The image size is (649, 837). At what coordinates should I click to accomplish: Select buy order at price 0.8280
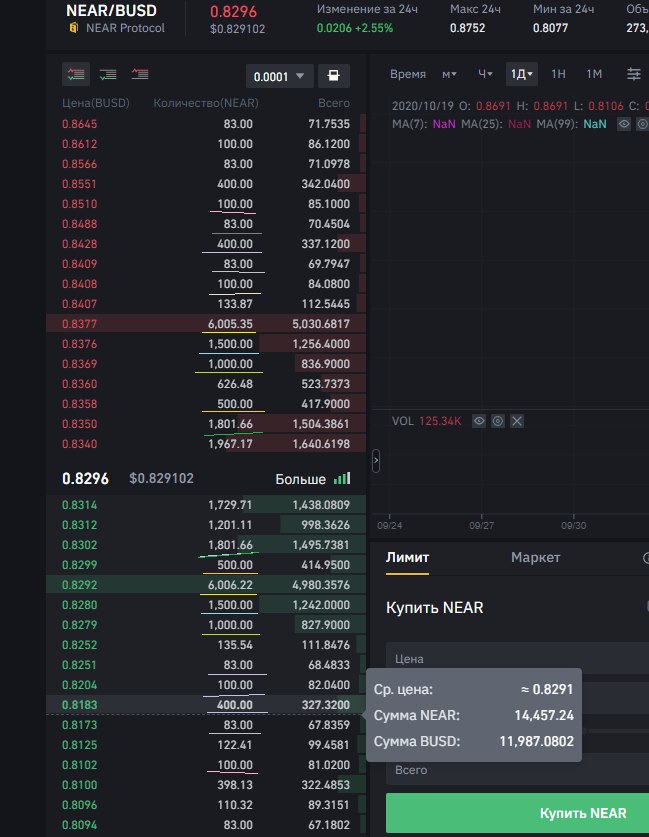click(x=206, y=605)
